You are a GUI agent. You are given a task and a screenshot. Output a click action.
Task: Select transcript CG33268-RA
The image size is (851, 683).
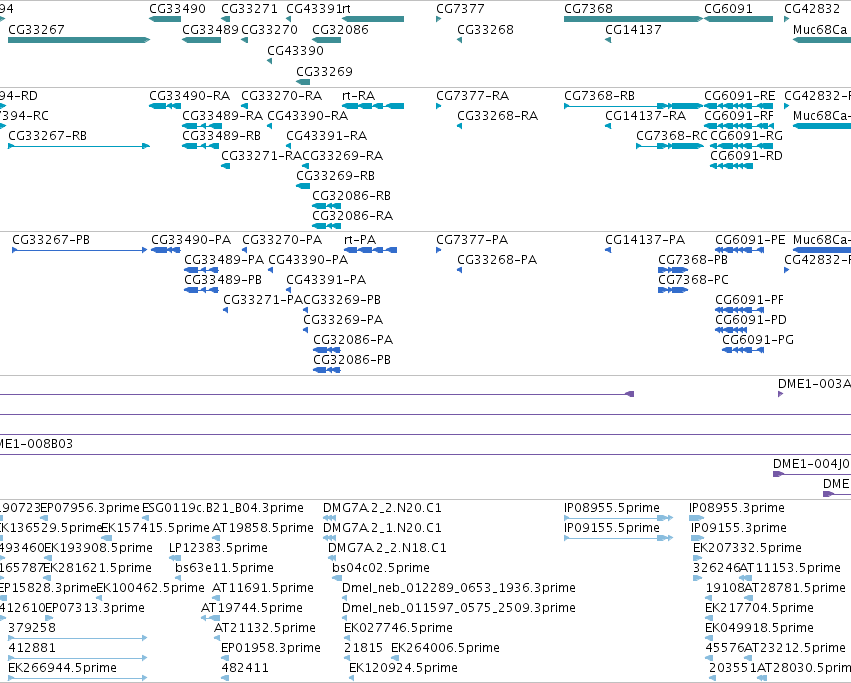click(x=498, y=116)
